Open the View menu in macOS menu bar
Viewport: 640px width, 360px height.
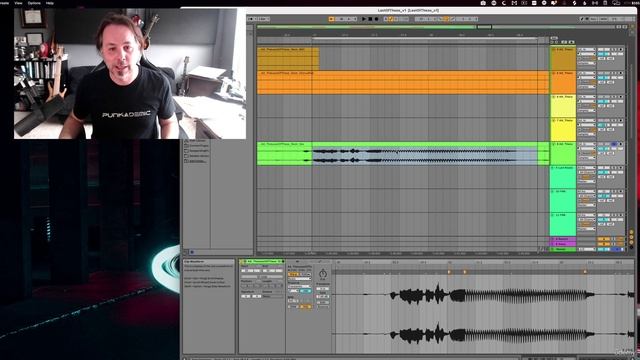coord(18,3)
